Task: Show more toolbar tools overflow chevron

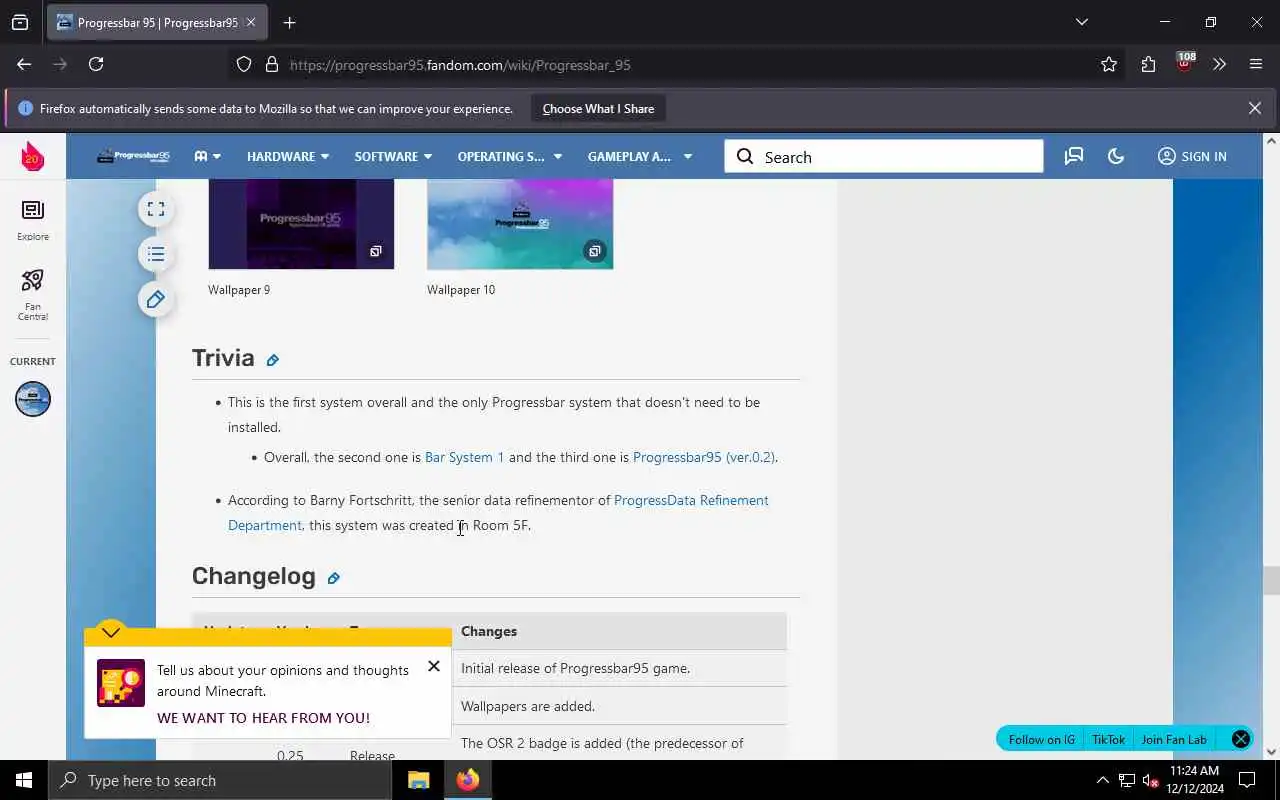Action: [x=1219, y=64]
